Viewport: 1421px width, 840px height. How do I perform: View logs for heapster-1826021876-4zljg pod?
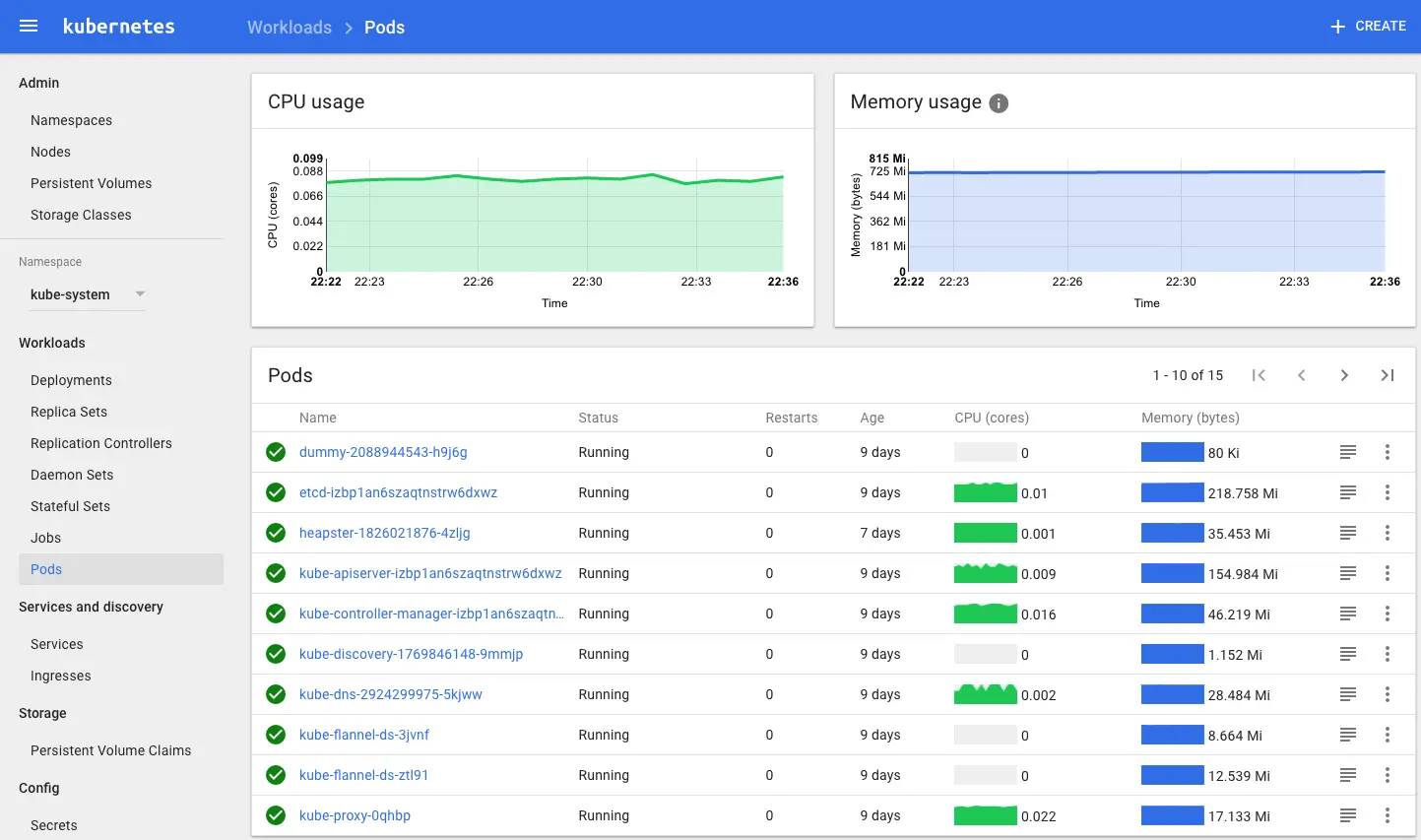coord(1348,533)
